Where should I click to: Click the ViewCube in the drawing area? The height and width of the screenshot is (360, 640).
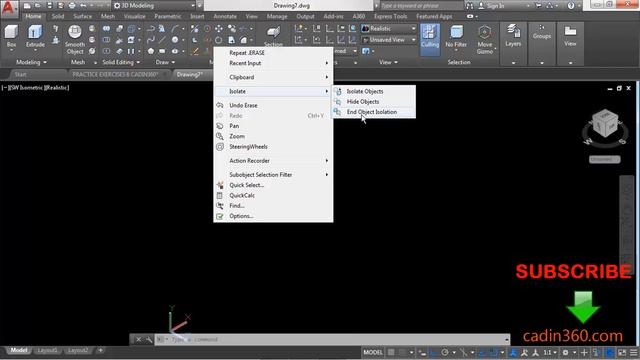tap(605, 124)
